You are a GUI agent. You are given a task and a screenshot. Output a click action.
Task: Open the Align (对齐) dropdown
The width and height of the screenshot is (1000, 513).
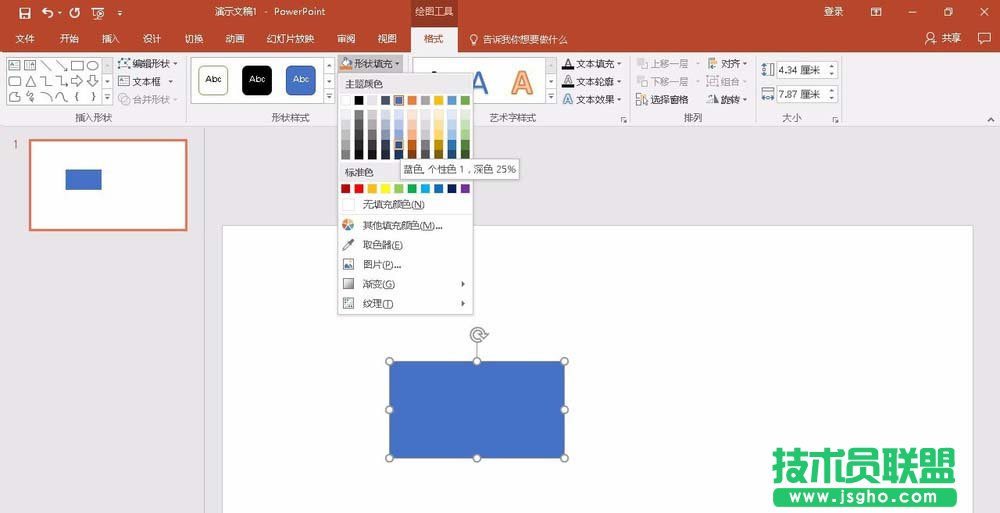coord(728,64)
